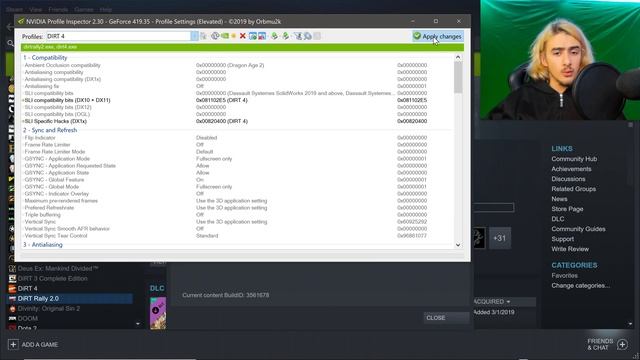The width and height of the screenshot is (640, 360).
Task: Collapse the 1 - Compatibility section
Action: 45,58
